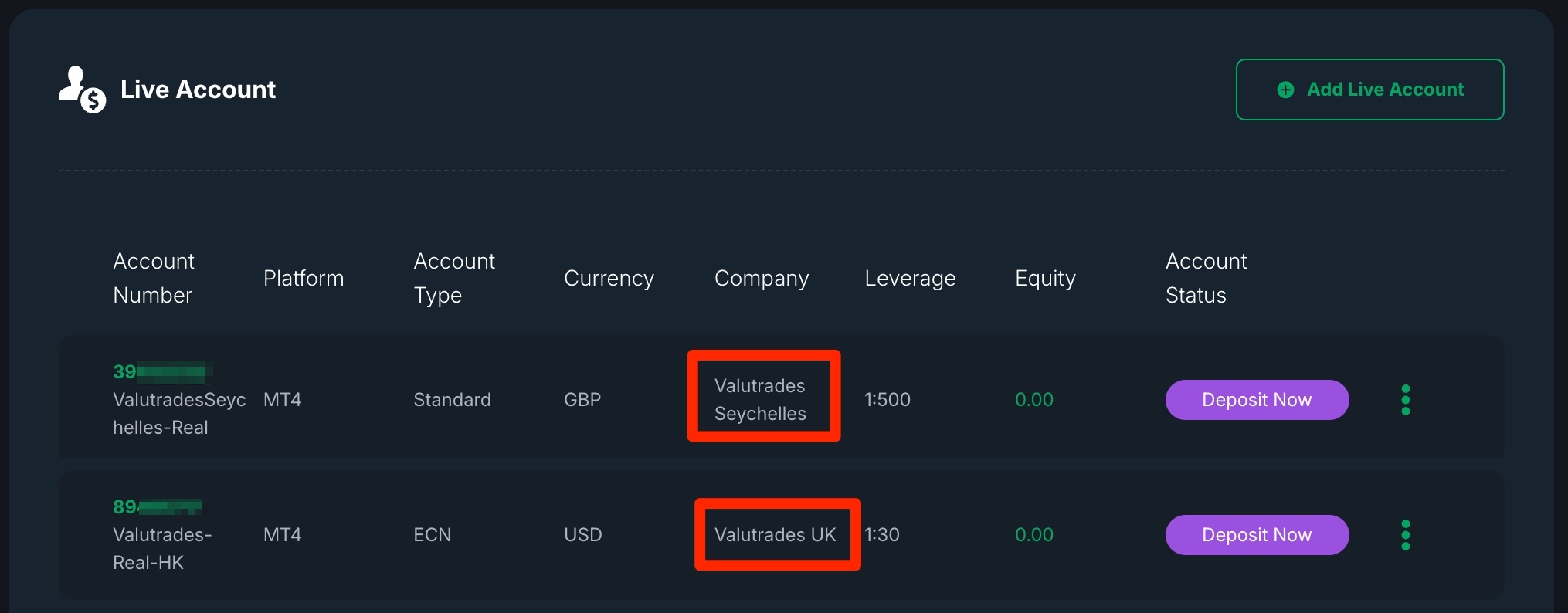1568x613 pixels.
Task: Click the Currency column header
Action: pyautogui.click(x=609, y=278)
